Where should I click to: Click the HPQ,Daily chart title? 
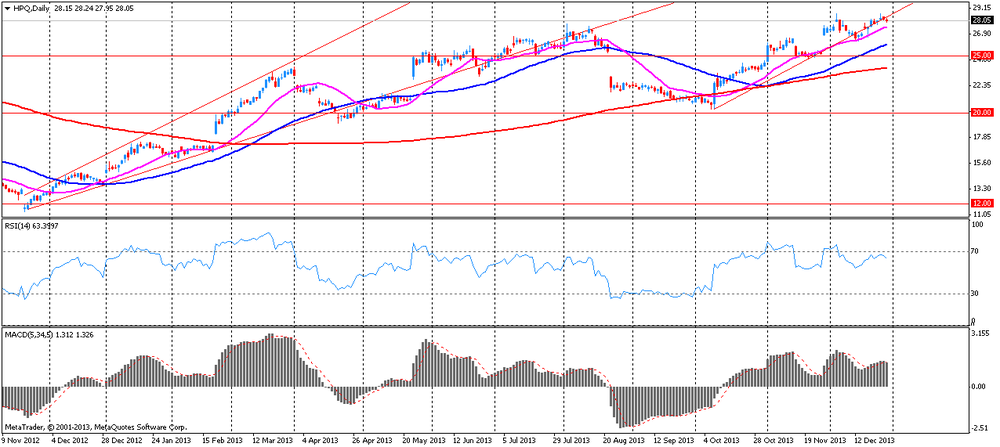click(x=30, y=7)
